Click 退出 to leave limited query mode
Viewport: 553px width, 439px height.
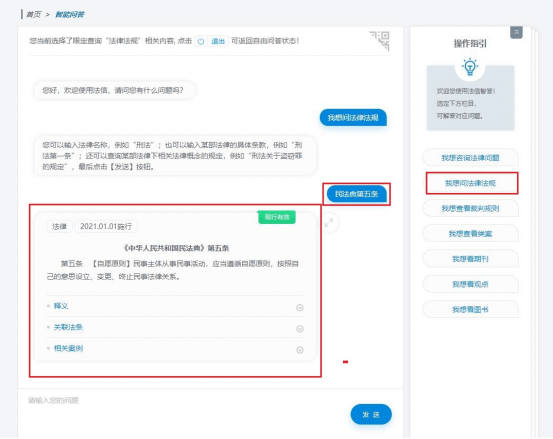(218, 41)
